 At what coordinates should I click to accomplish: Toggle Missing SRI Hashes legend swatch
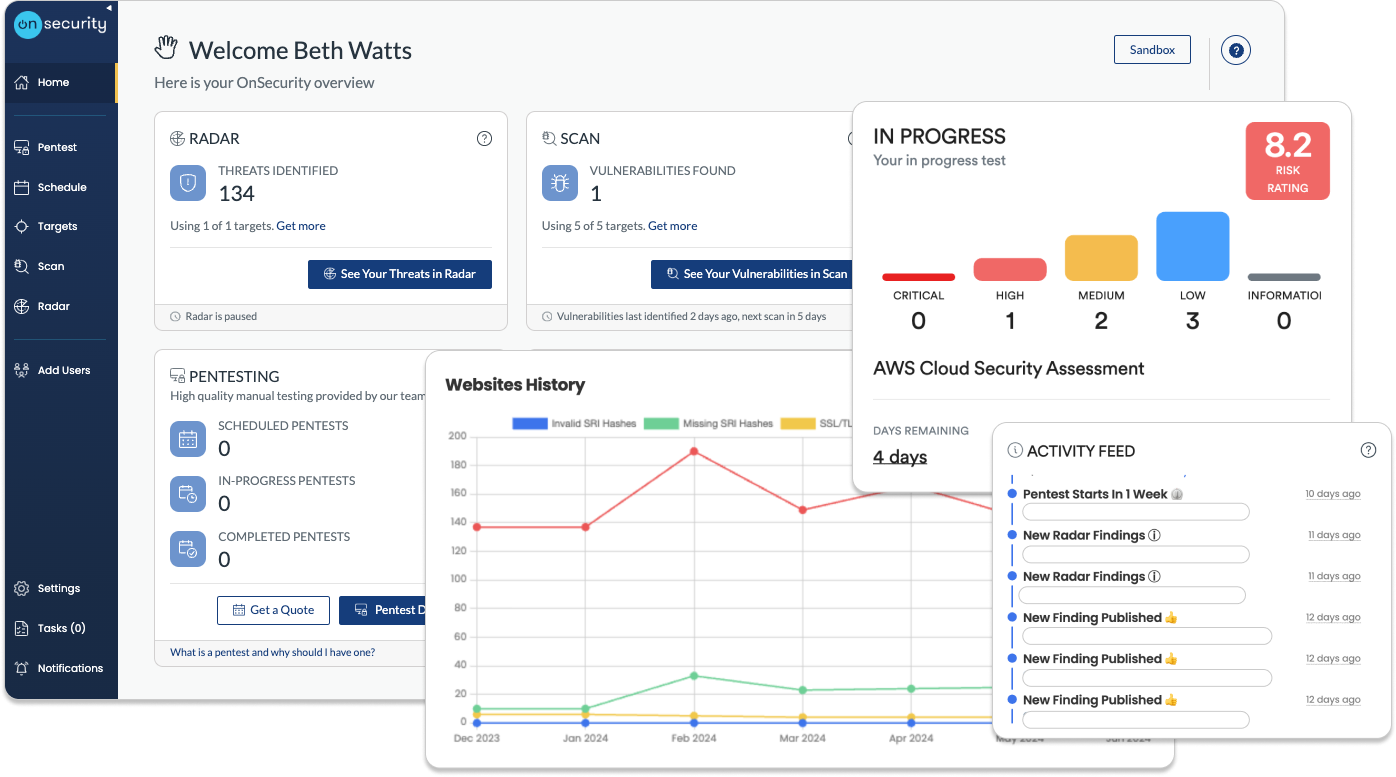point(661,424)
